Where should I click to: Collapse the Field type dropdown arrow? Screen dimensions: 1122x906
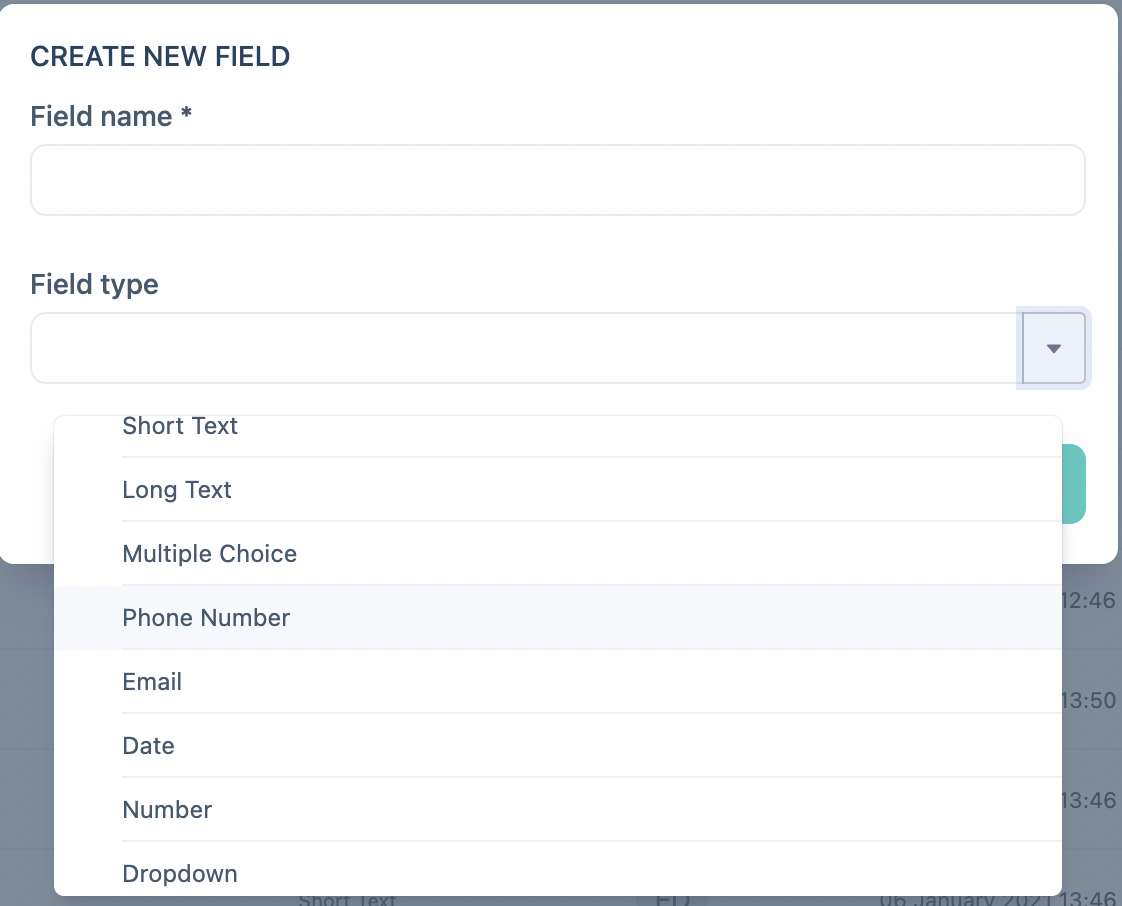point(1053,348)
